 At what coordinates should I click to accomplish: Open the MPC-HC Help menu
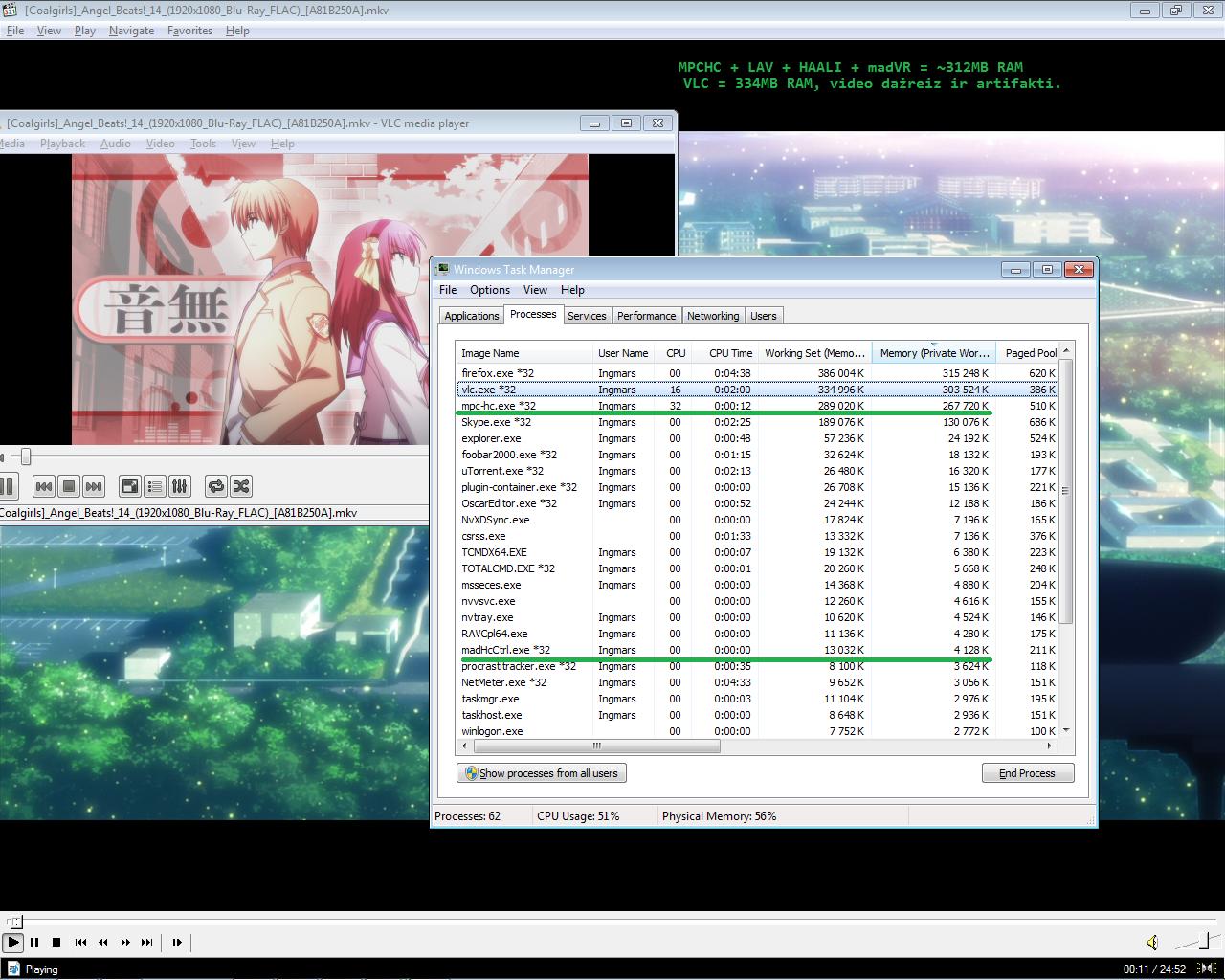click(237, 31)
